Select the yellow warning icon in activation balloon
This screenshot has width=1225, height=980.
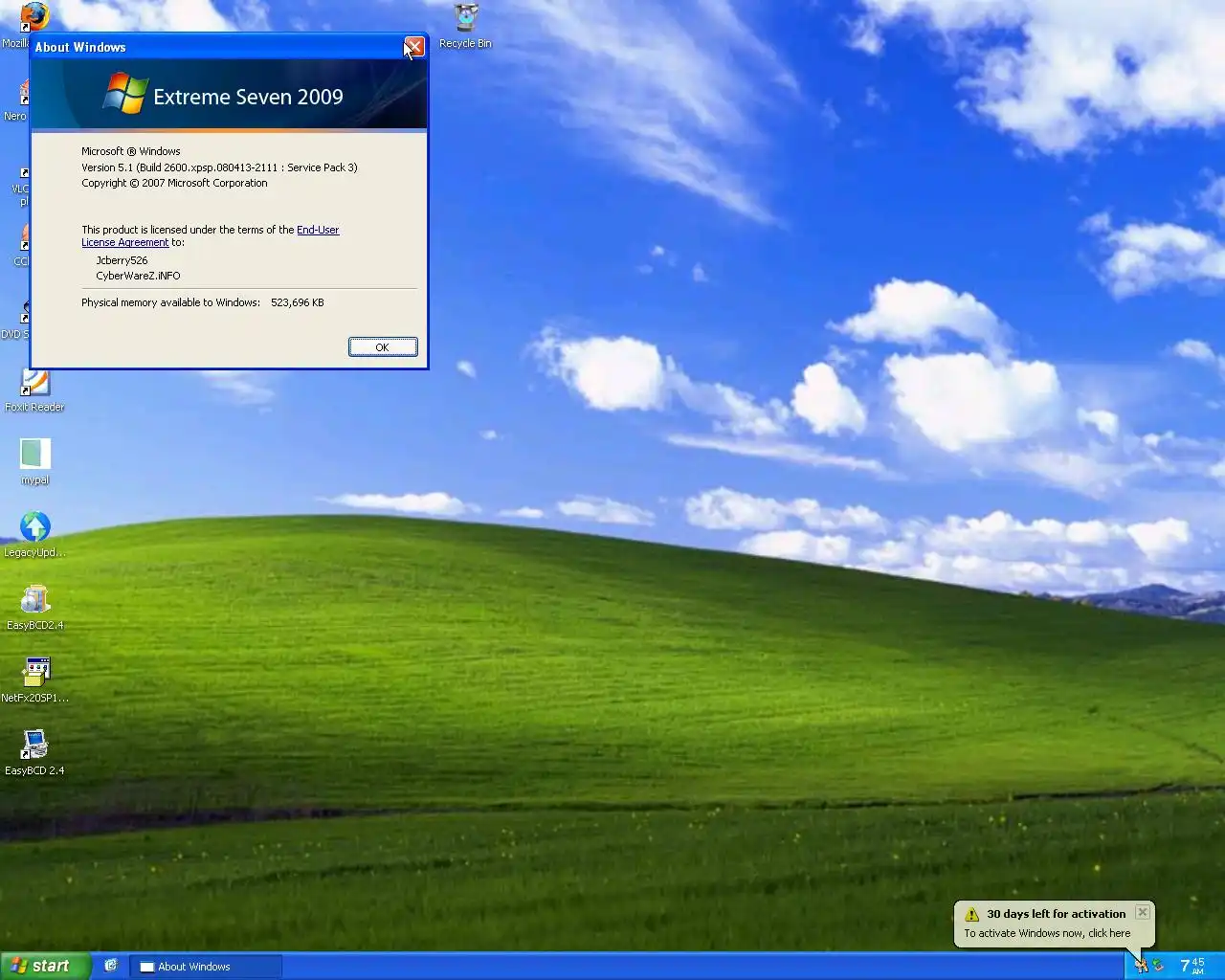point(971,914)
